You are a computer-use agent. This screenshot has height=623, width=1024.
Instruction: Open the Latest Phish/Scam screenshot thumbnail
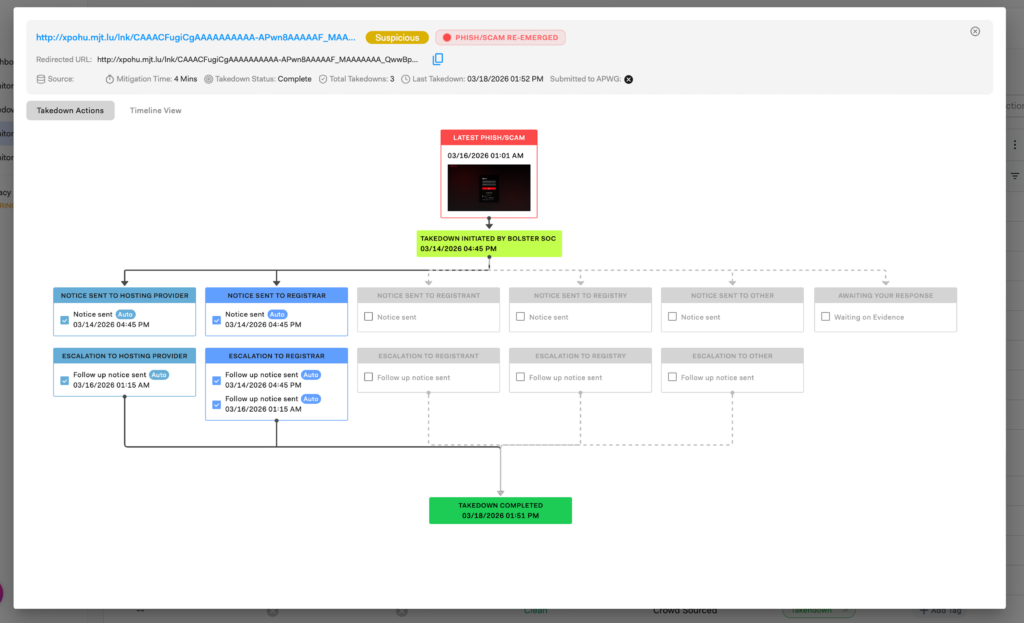click(x=489, y=186)
